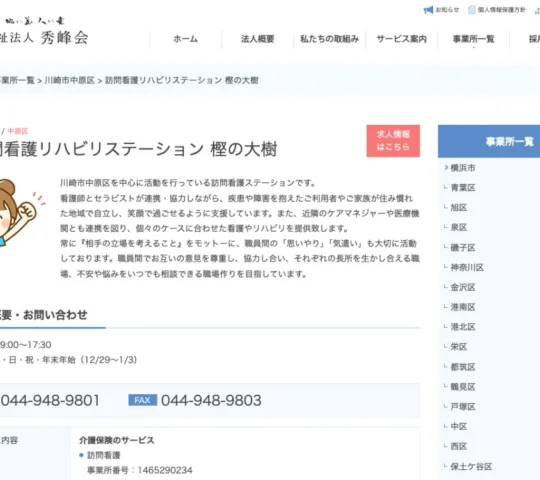Viewport: 540px width, 480px height.
Task: Select 栄区 in the sidebar list
Action: [459, 346]
